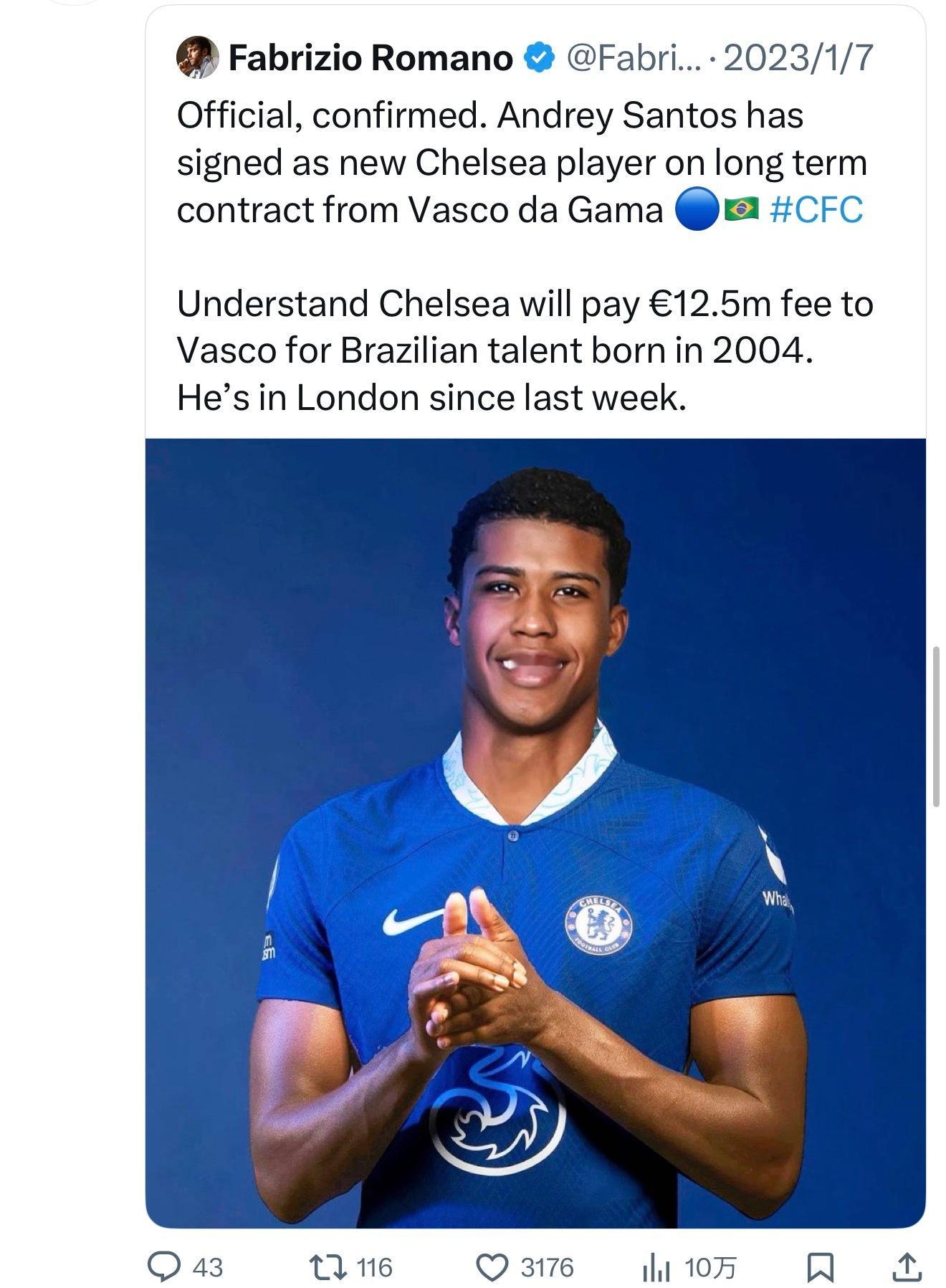Viewport: 946px width, 1288px height.
Task: Click the Brazil flag emoji
Action: (741, 209)
